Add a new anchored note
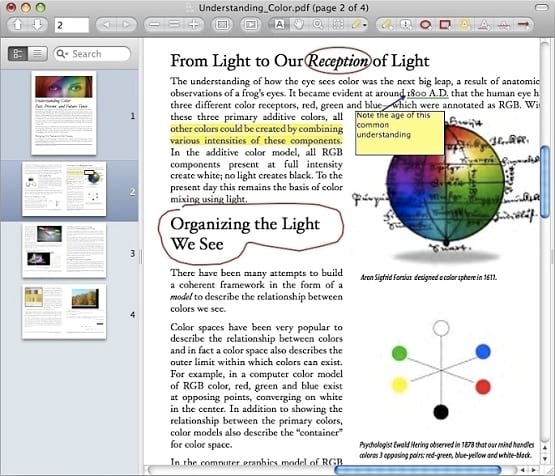Image resolution: width=555 pixels, height=476 pixels. pyautogui.click(x=406, y=24)
